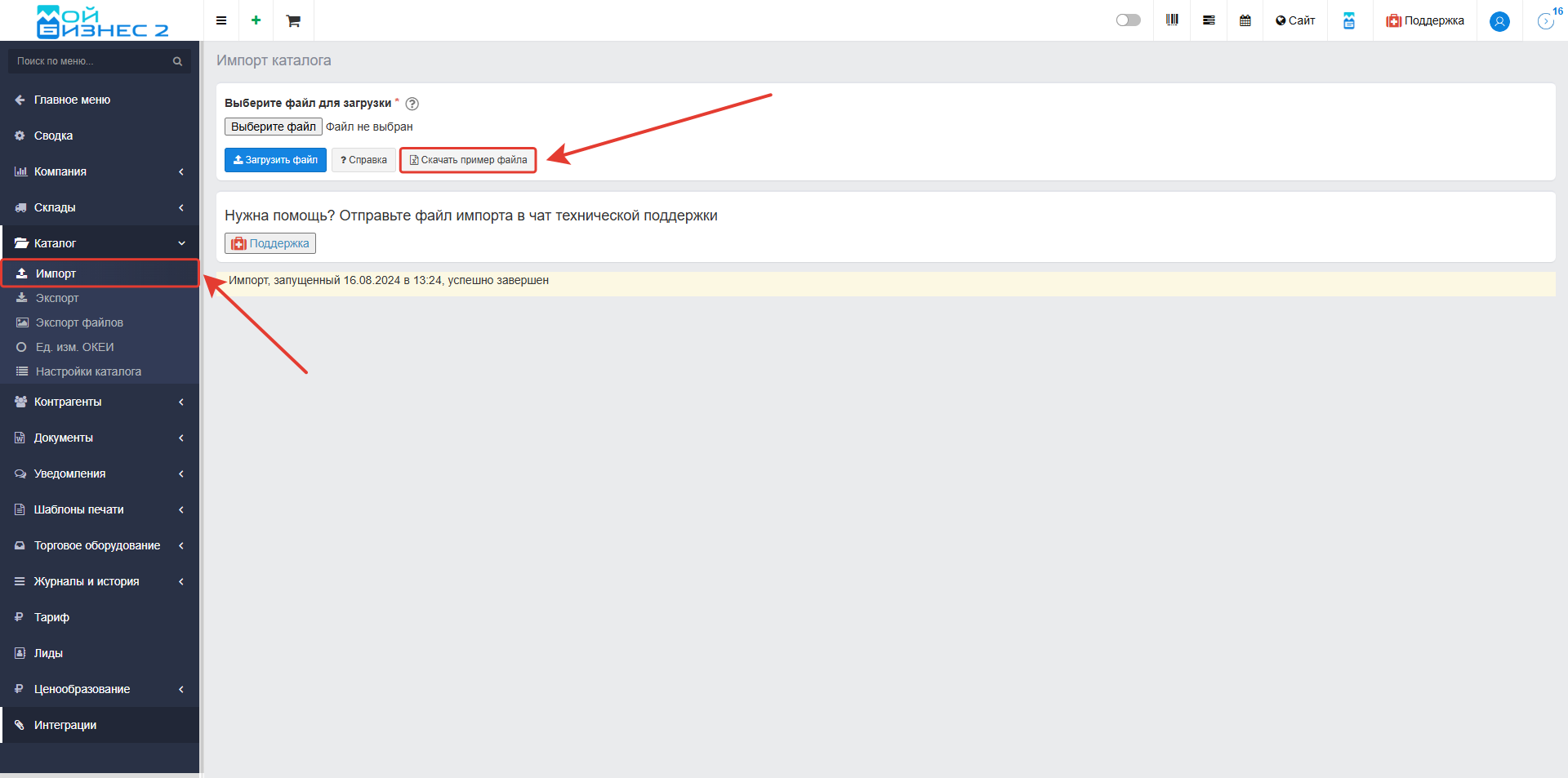This screenshot has width=1568, height=778.
Task: Click the shopping cart icon
Action: tap(293, 20)
